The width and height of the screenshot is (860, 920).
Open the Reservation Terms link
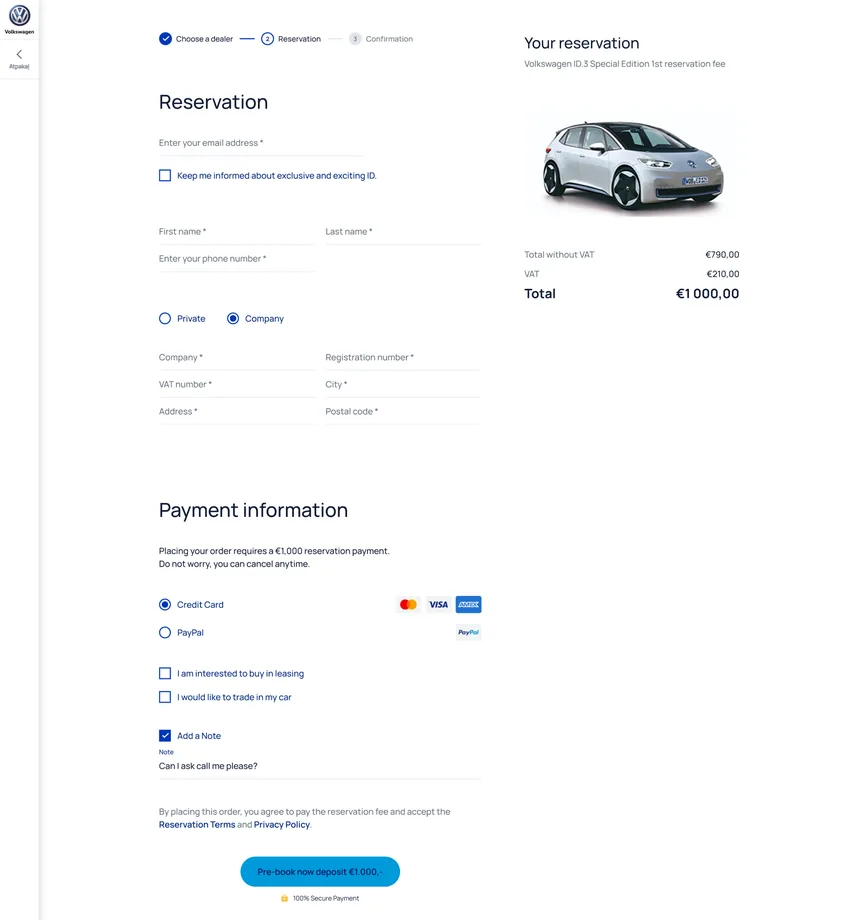[x=197, y=824]
